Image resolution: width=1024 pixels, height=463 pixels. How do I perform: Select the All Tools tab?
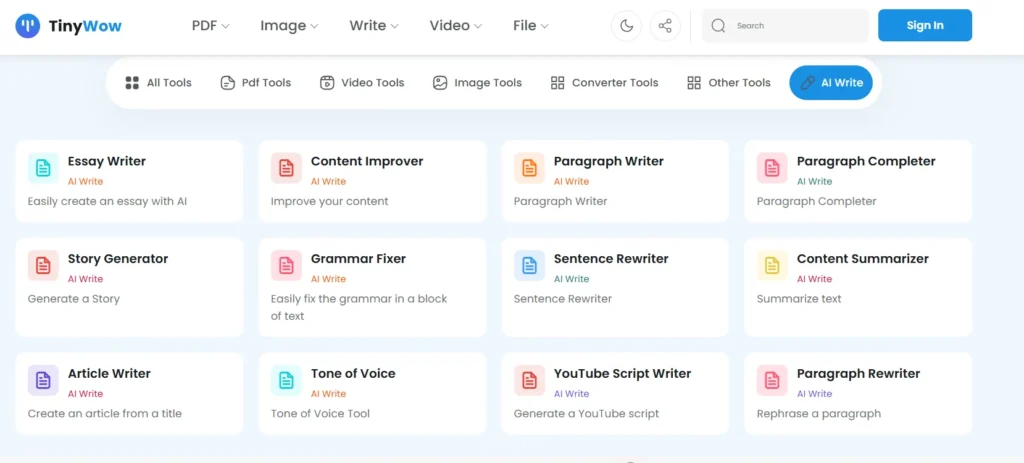158,83
